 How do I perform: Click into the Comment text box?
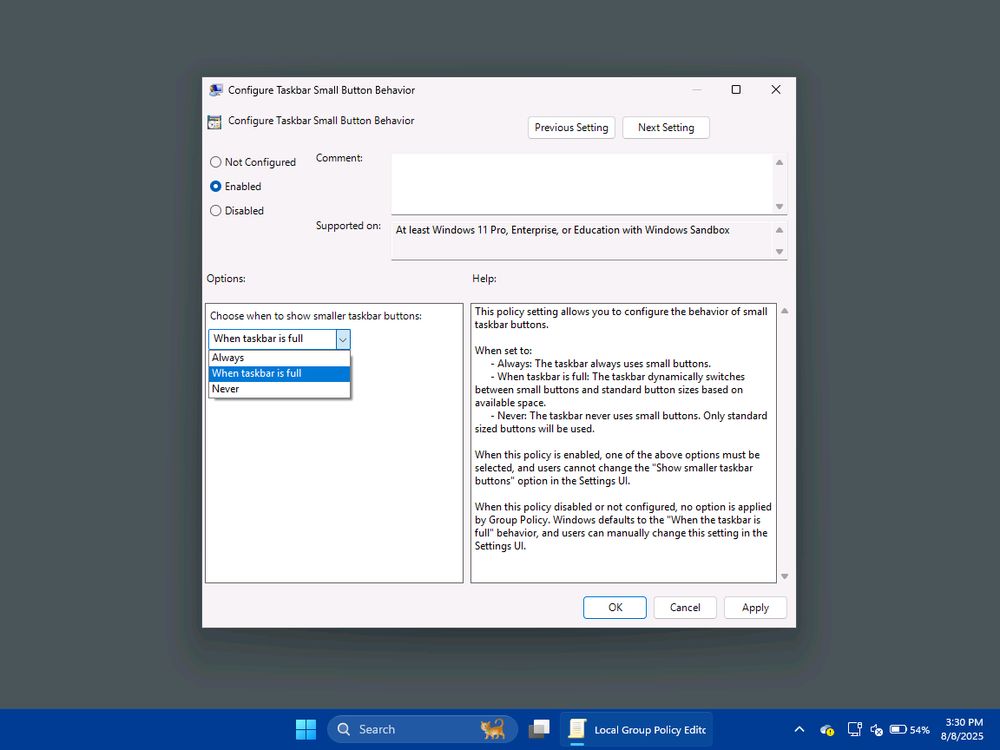(582, 184)
